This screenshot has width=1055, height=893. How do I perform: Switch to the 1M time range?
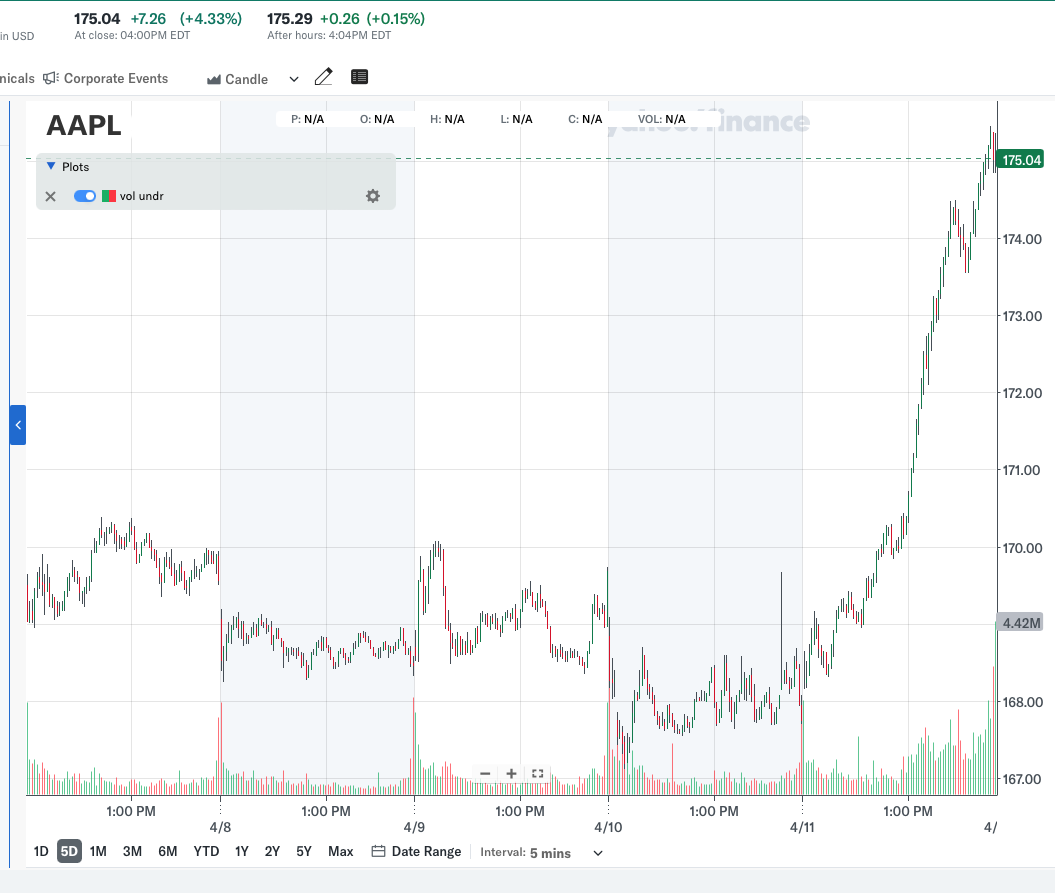[98, 852]
